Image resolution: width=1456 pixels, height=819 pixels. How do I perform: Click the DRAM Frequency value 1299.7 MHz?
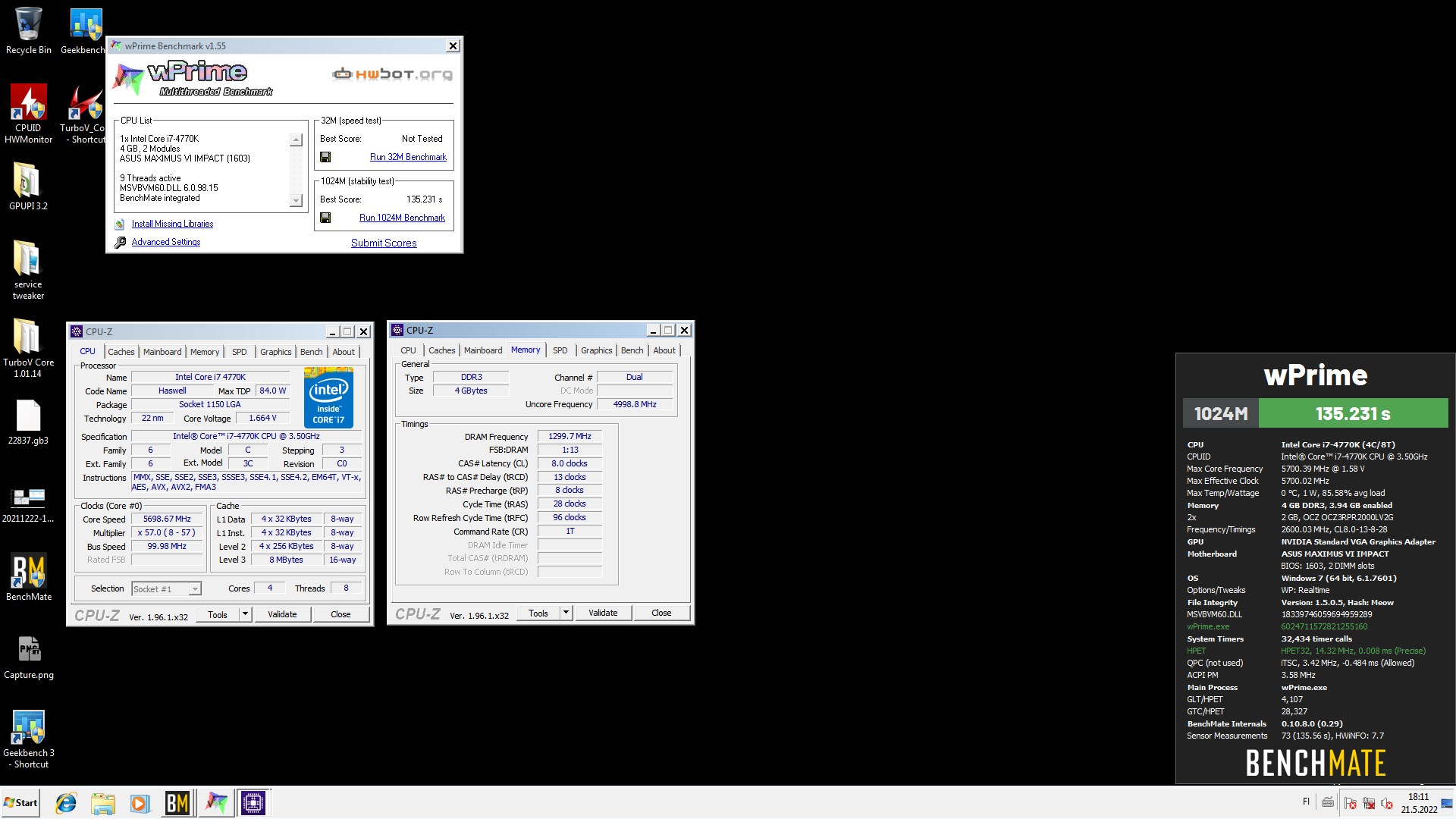pyautogui.click(x=570, y=436)
